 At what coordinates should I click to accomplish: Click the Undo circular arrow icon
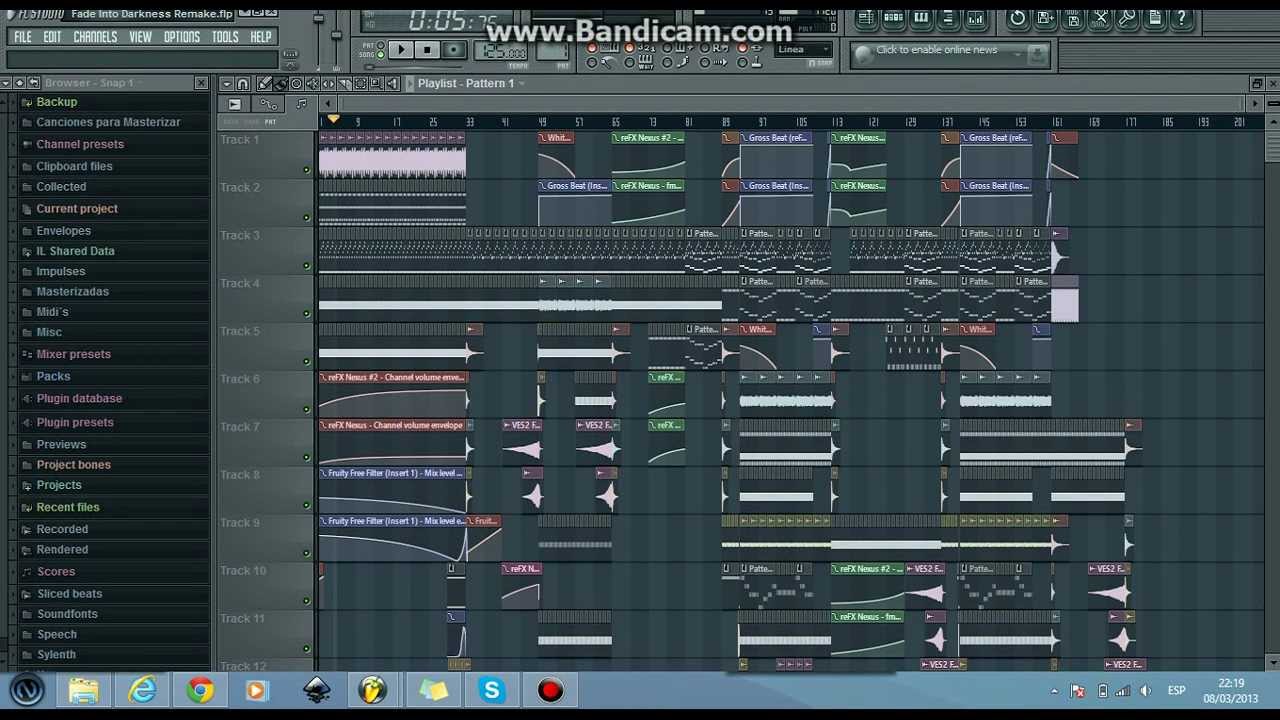pos(1018,18)
